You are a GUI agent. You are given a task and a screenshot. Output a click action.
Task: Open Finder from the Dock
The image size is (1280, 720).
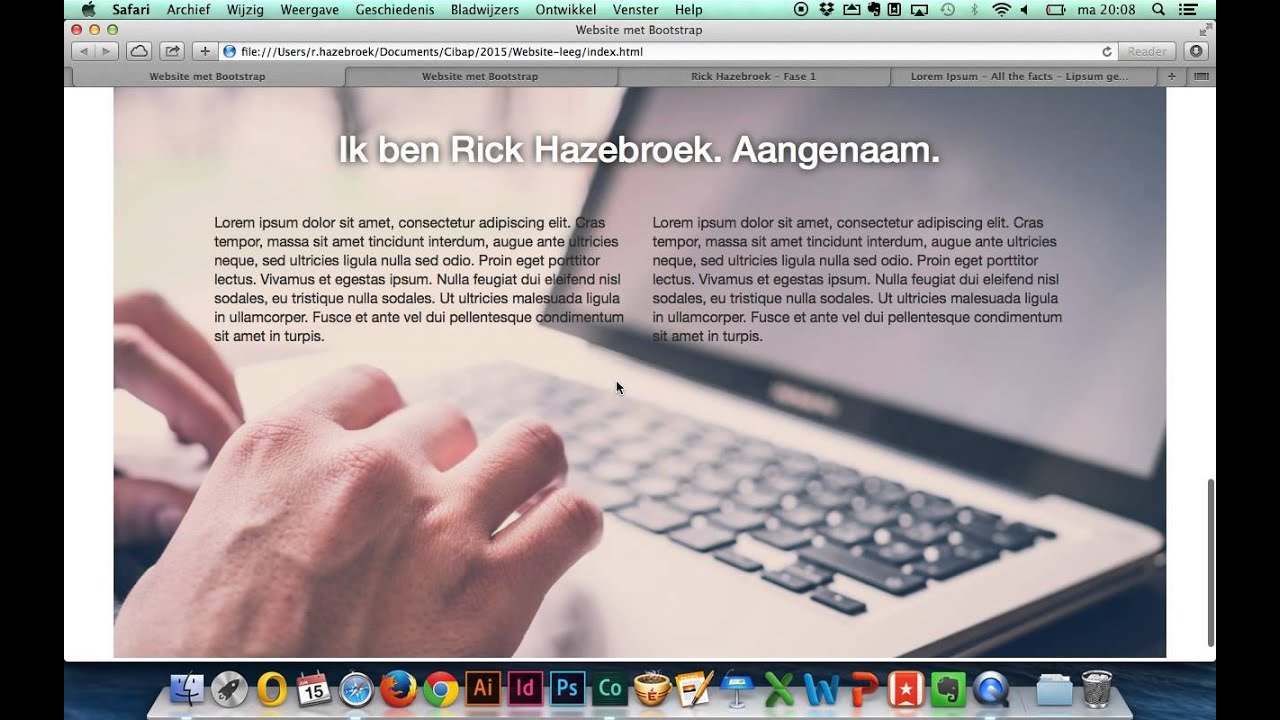(186, 688)
